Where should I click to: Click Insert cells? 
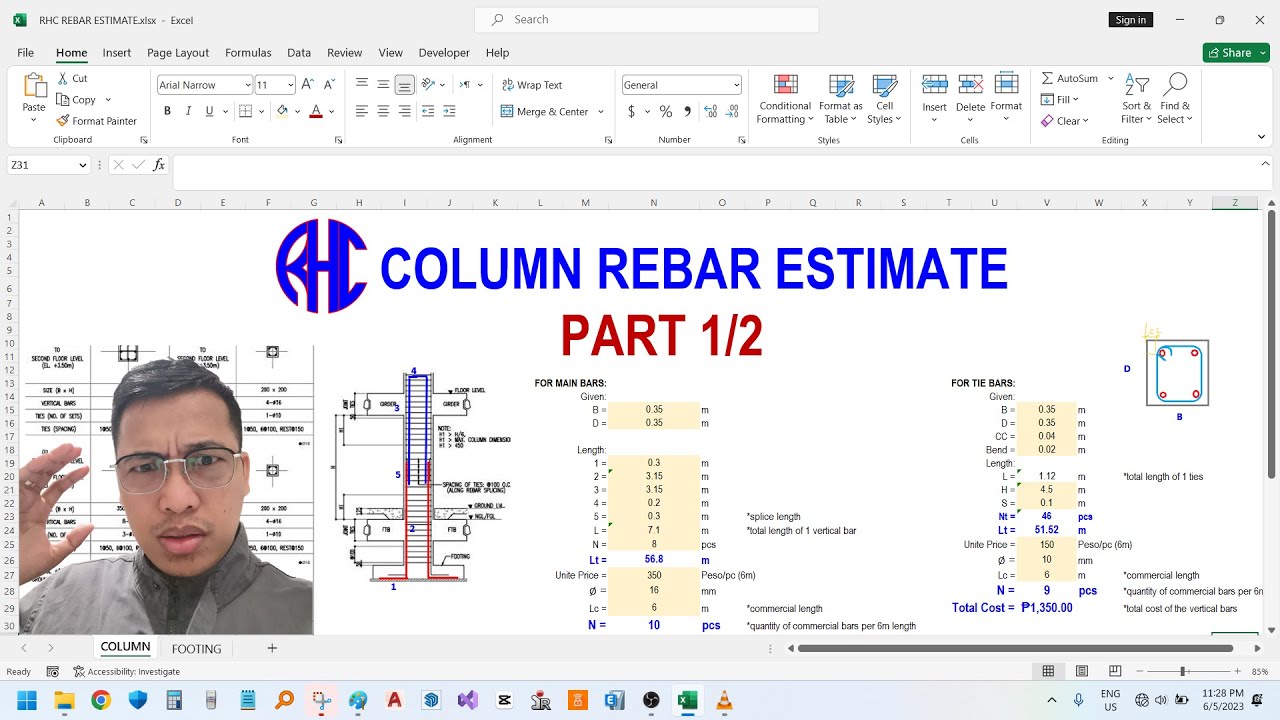[935, 98]
